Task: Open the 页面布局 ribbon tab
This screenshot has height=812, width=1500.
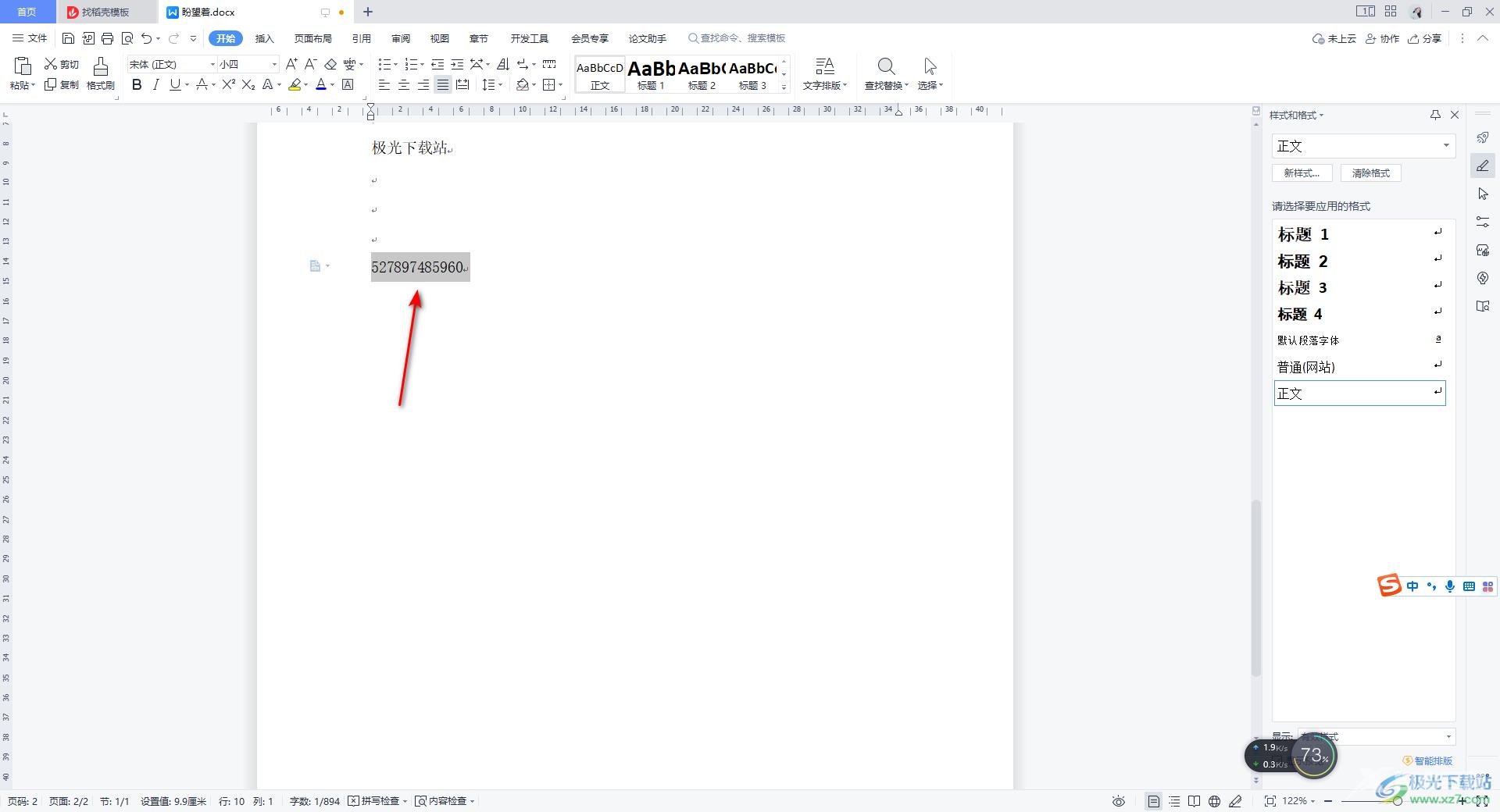Action: tap(312, 38)
